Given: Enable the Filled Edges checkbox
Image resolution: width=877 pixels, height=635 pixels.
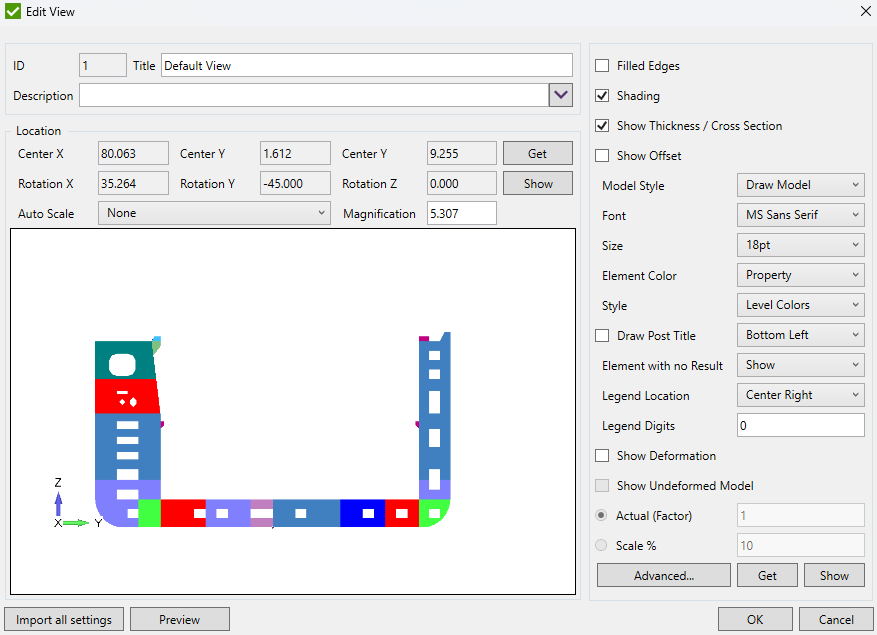Looking at the screenshot, I should click(601, 66).
